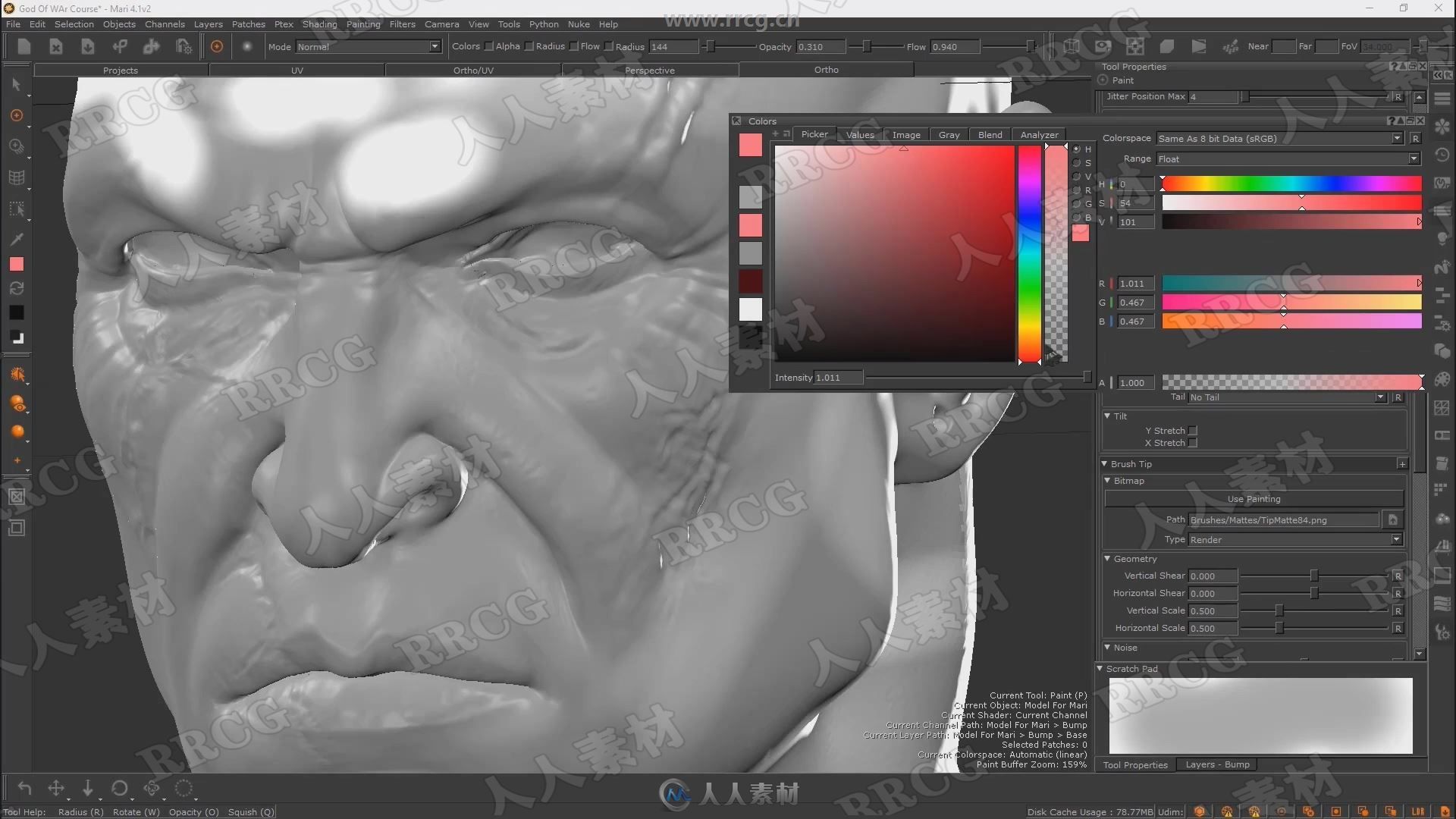Switch to the Analyzer tab

[1040, 134]
